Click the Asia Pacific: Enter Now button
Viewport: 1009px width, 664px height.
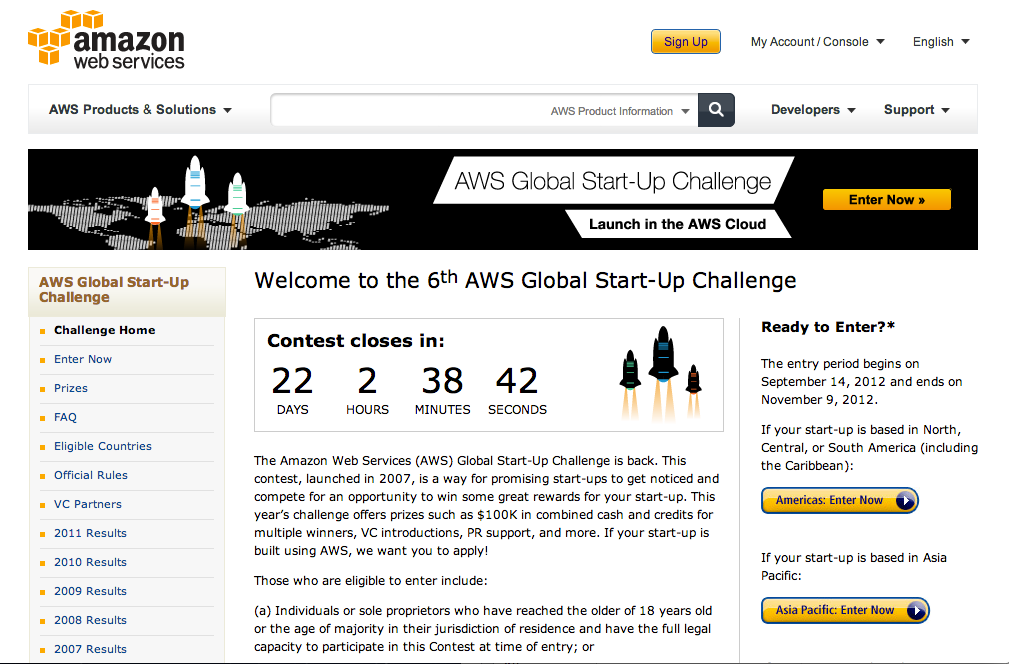846,610
